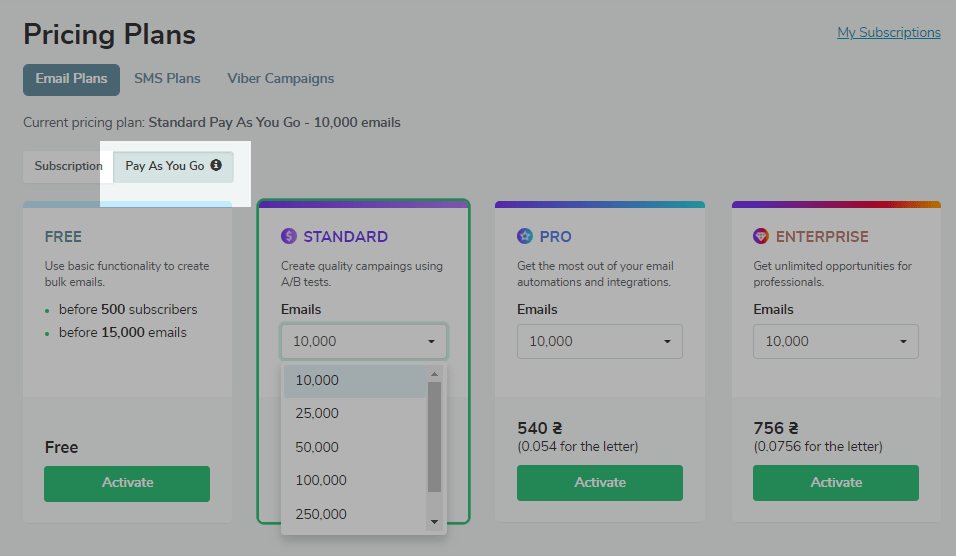The image size is (956, 556).
Task: Click the dropdown list scroll-down arrow
Action: pos(434,522)
